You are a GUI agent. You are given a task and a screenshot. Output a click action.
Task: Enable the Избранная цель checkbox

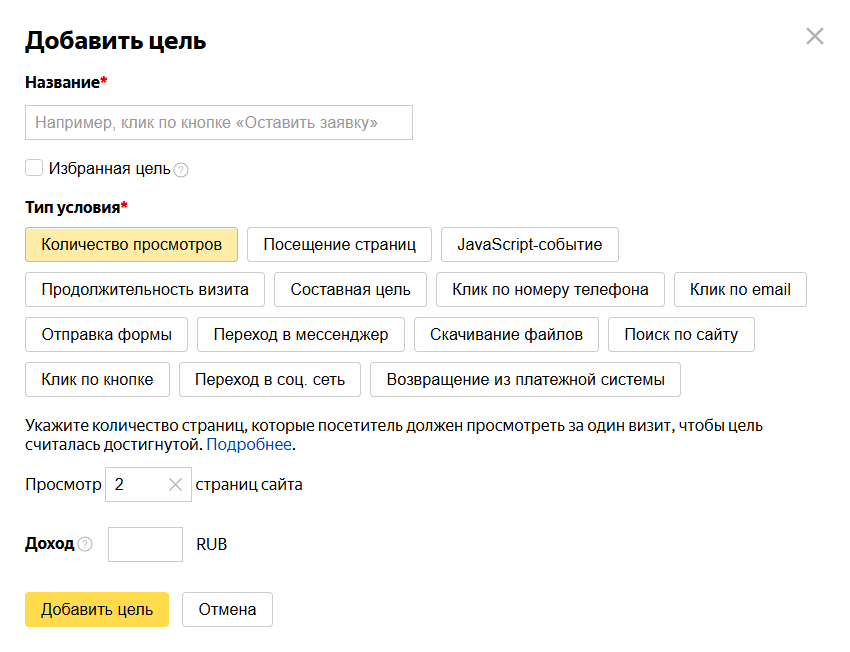point(34,168)
